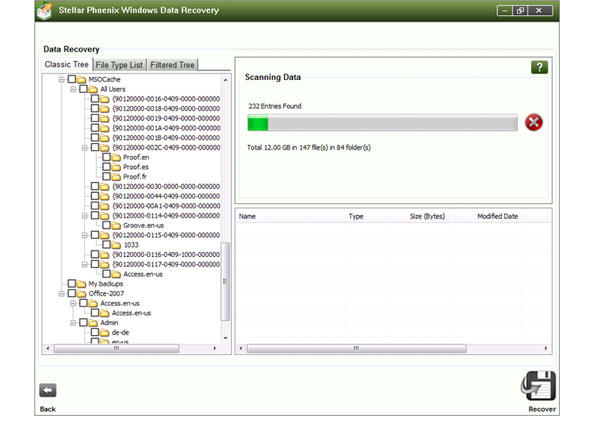
Task: Click the Groove.en-us folder icon
Action: [x=116, y=225]
